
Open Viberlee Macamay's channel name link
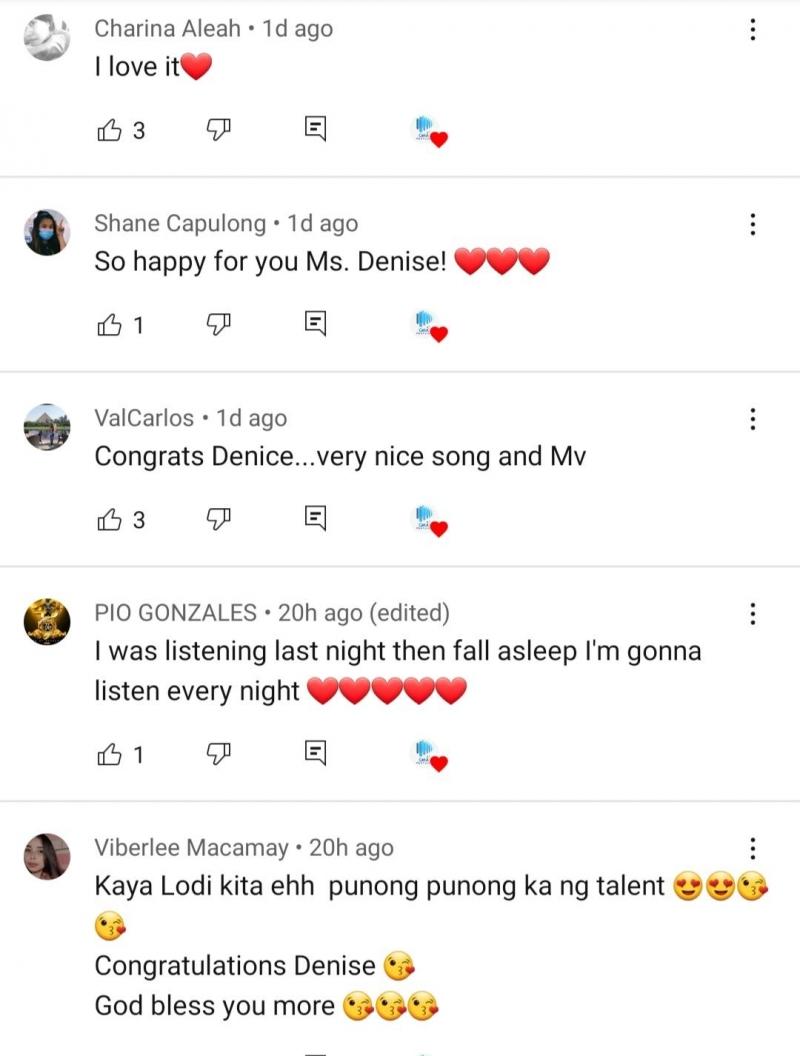click(x=191, y=848)
